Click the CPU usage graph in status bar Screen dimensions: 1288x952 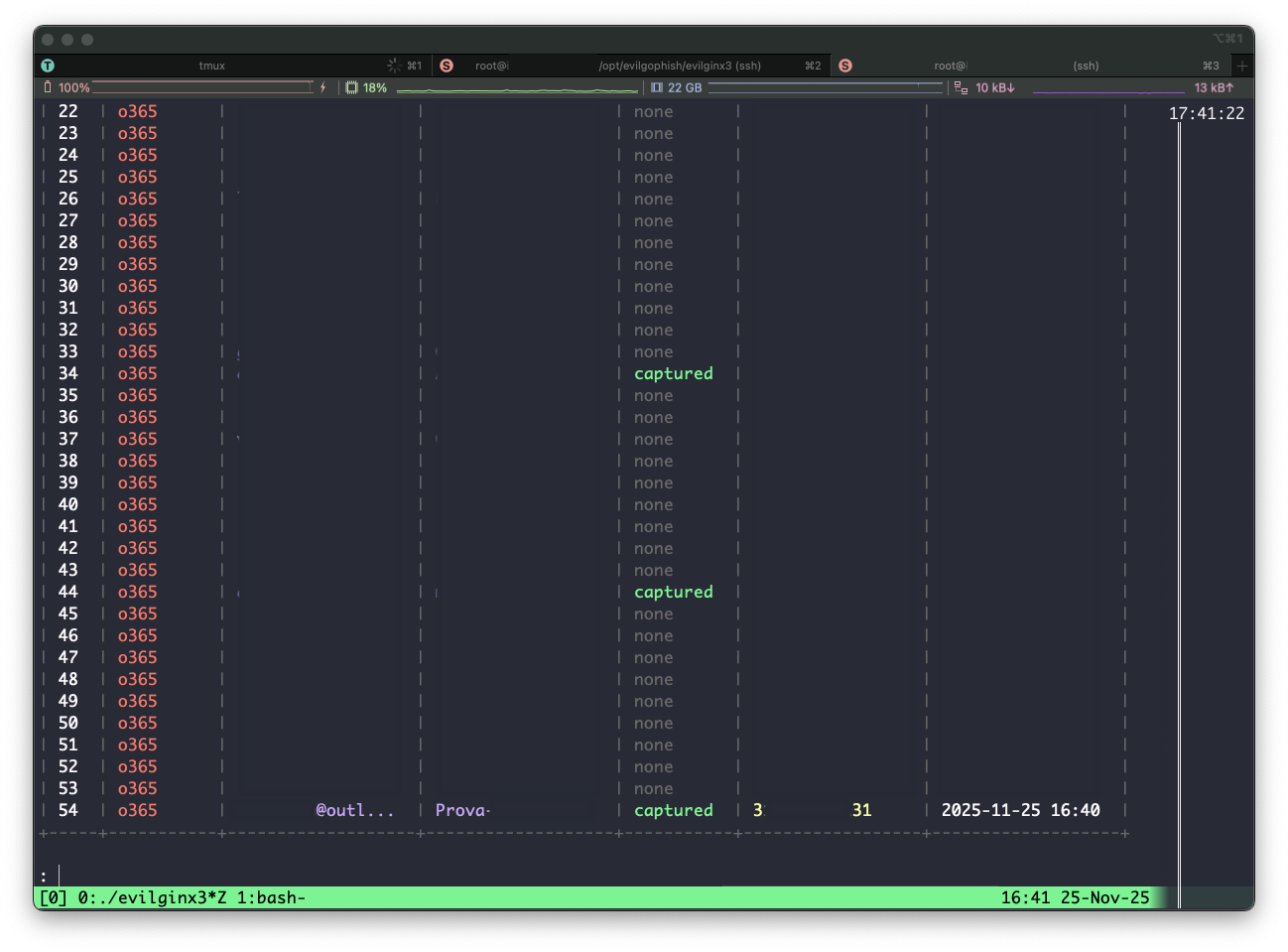coord(516,88)
